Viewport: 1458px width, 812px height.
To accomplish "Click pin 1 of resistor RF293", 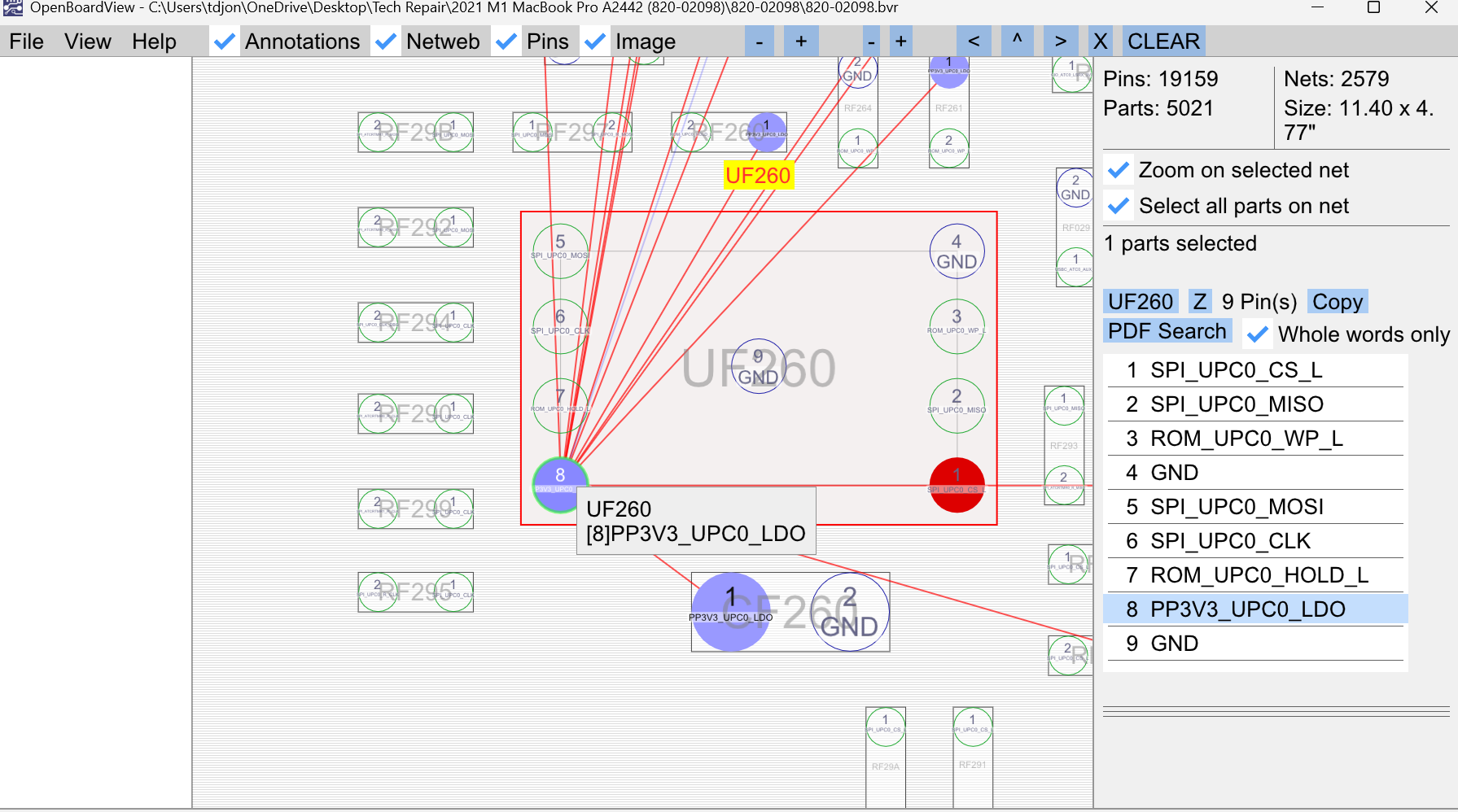I will 1064,405.
